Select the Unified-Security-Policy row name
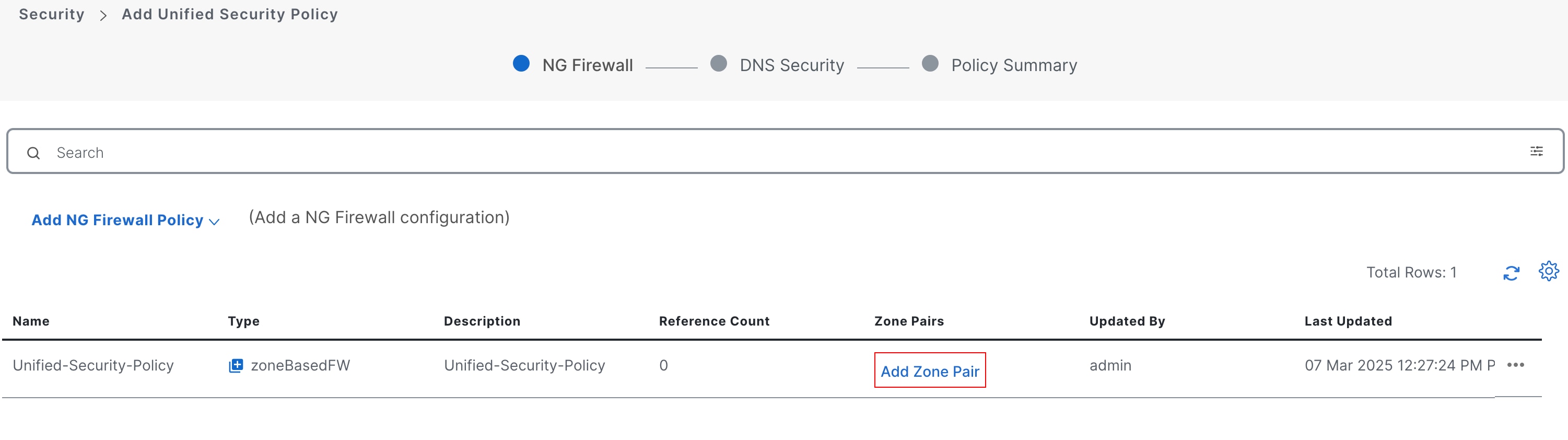The width and height of the screenshot is (1568, 440). [93, 365]
